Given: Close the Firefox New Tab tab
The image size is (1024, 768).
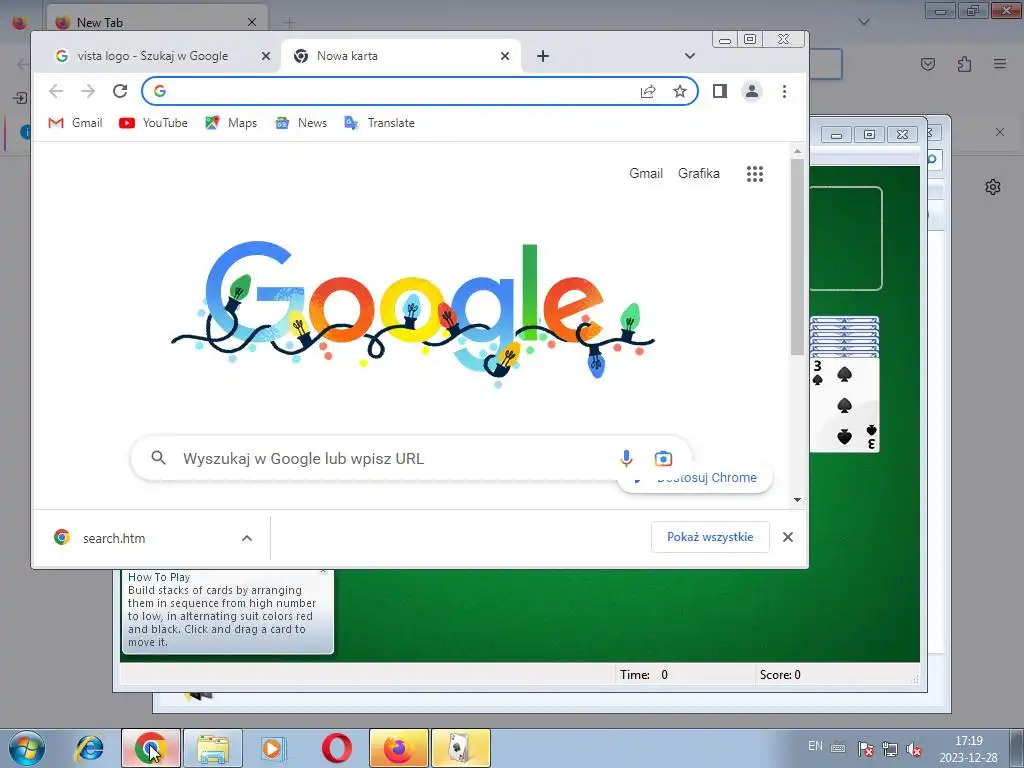Looking at the screenshot, I should click(252, 22).
